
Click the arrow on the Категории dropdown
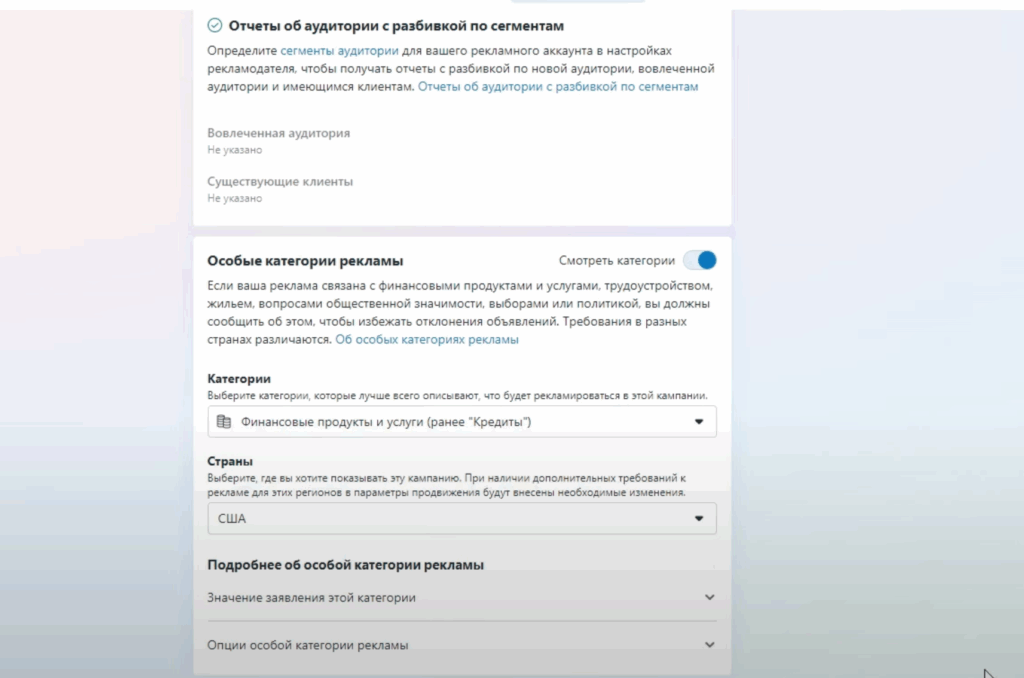click(x=699, y=422)
